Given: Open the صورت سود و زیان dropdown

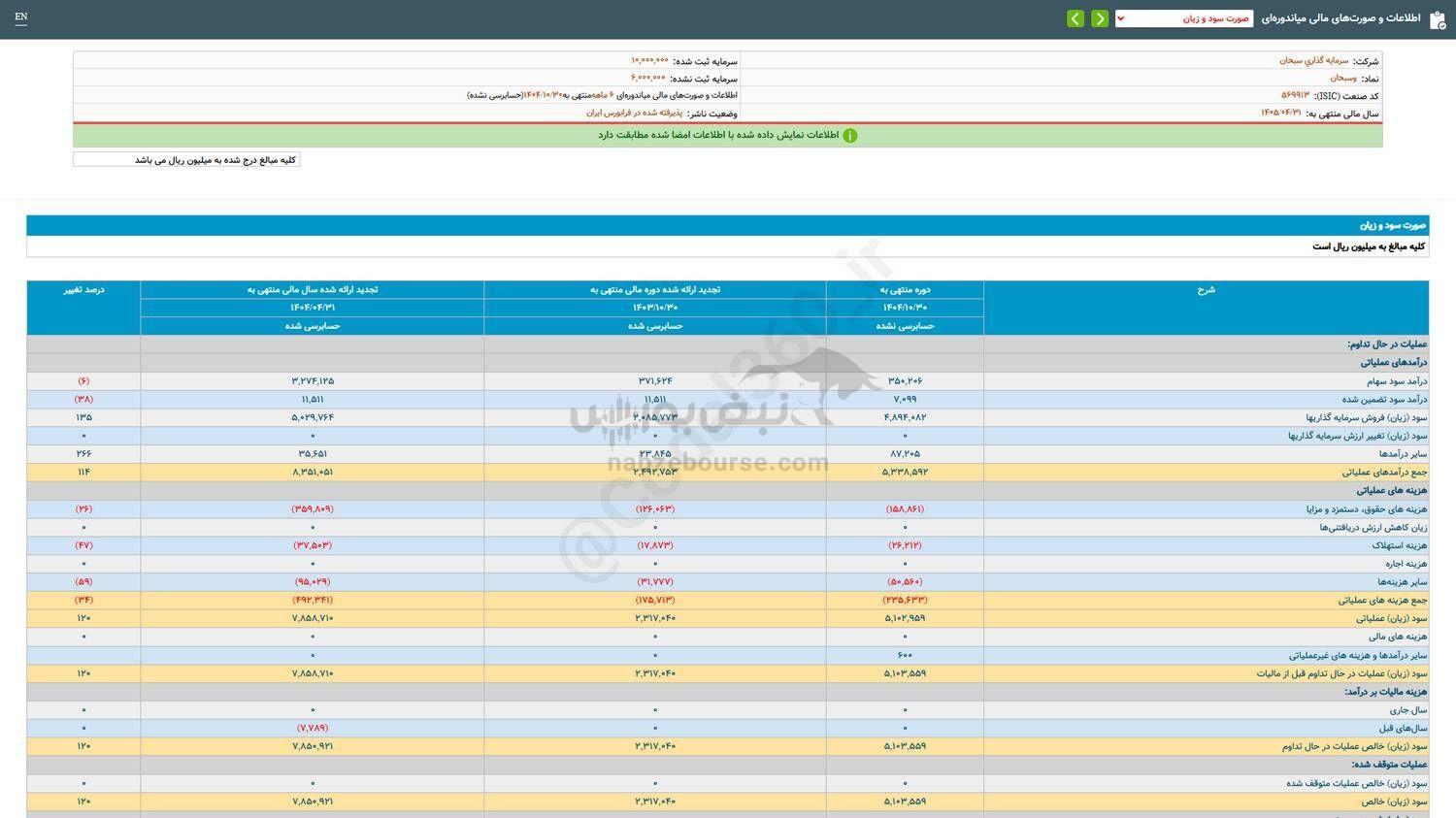Looking at the screenshot, I should [1183, 18].
